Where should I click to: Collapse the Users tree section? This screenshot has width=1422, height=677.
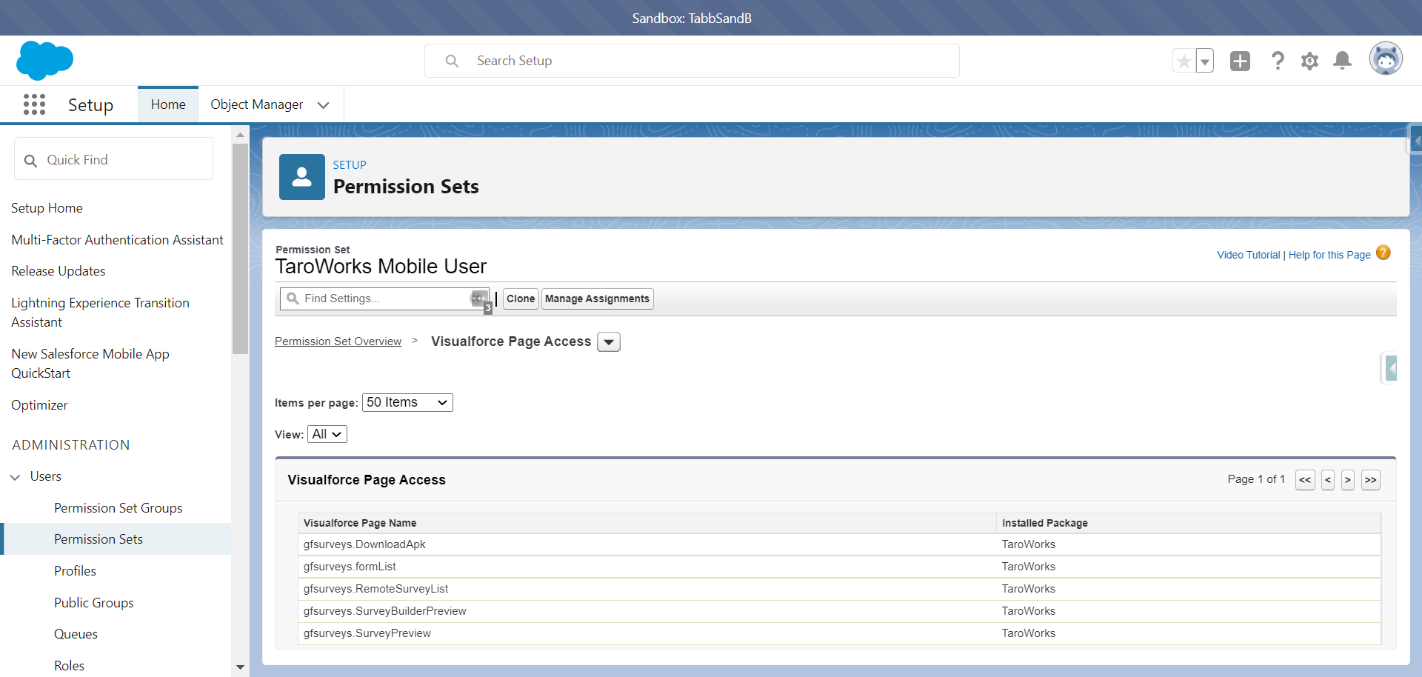tap(16, 477)
